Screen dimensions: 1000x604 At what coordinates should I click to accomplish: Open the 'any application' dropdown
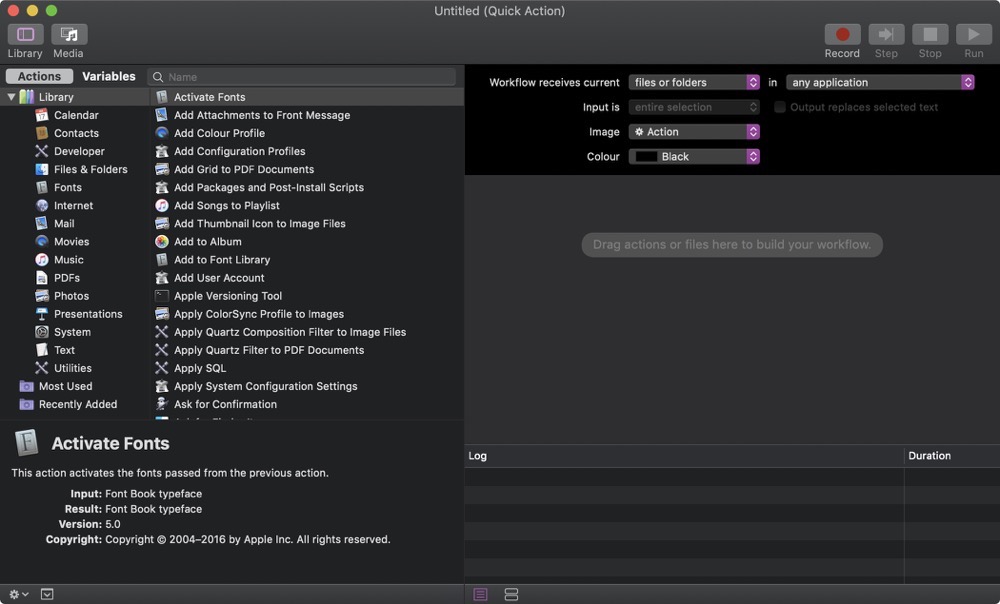[x=880, y=82]
